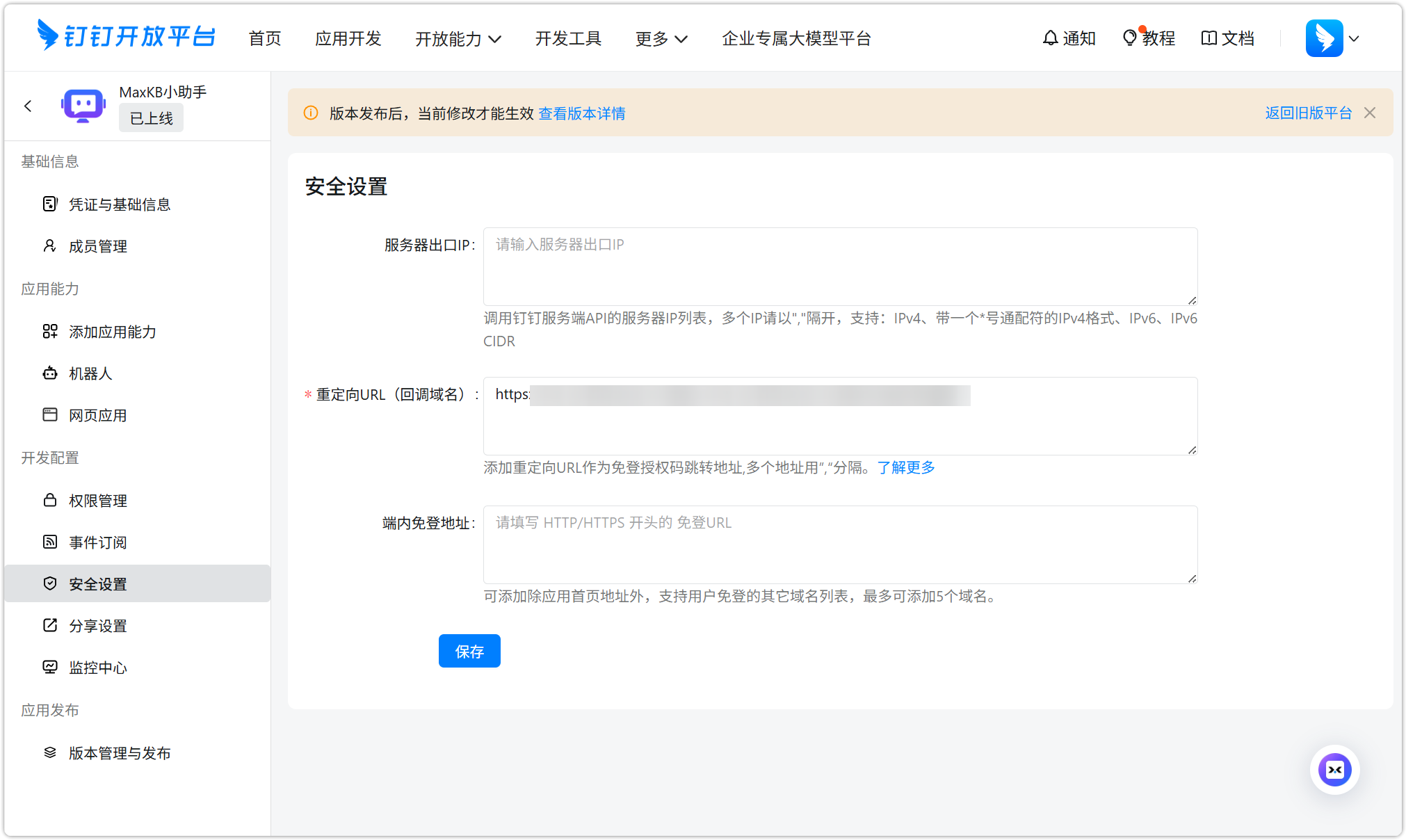
Task: Switch via 返回旧版平台 link
Action: click(1308, 112)
